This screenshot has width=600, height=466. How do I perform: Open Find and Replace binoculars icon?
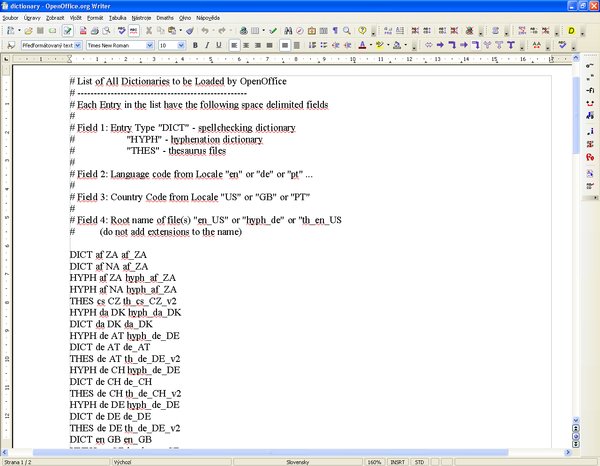coord(288,31)
